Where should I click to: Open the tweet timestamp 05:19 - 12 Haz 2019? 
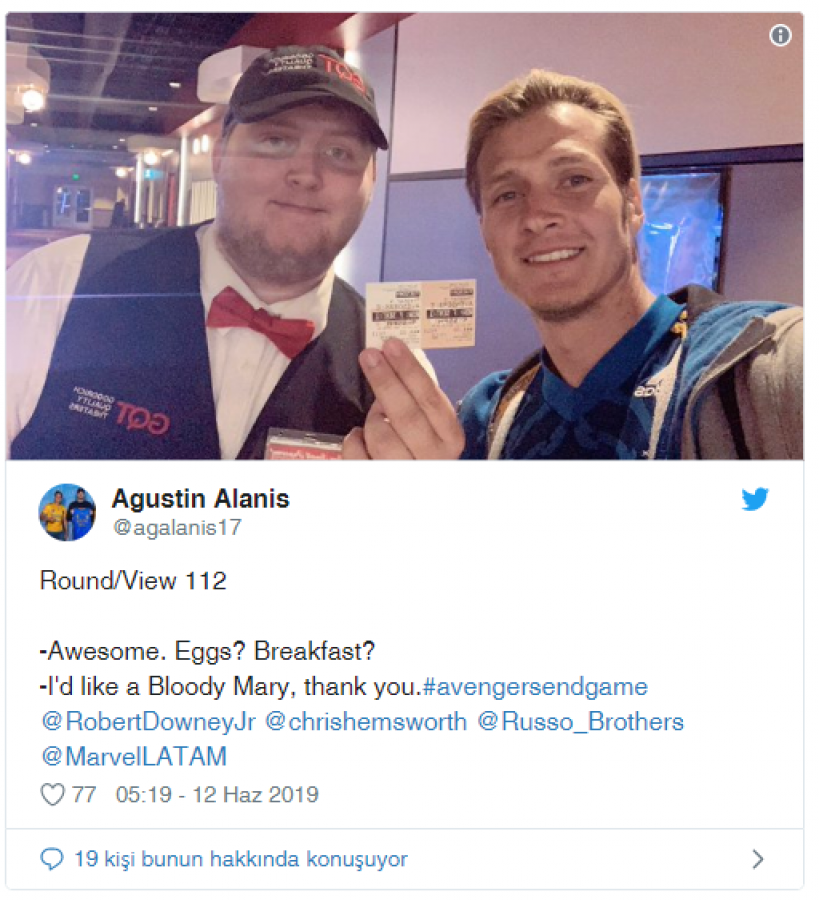[x=217, y=795]
